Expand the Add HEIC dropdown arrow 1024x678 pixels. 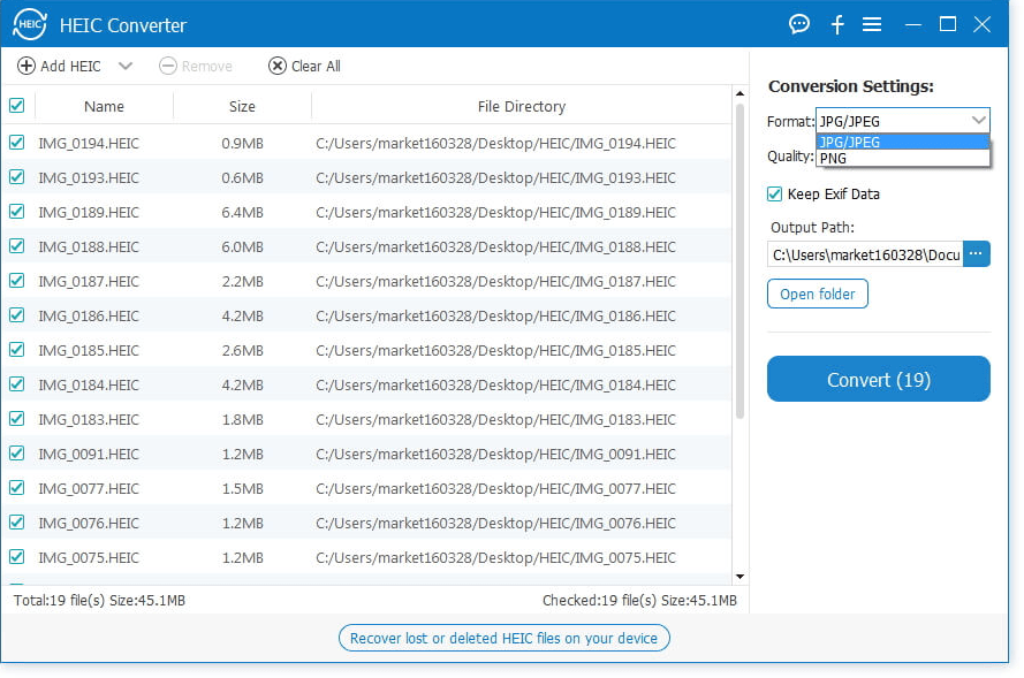pyautogui.click(x=125, y=66)
